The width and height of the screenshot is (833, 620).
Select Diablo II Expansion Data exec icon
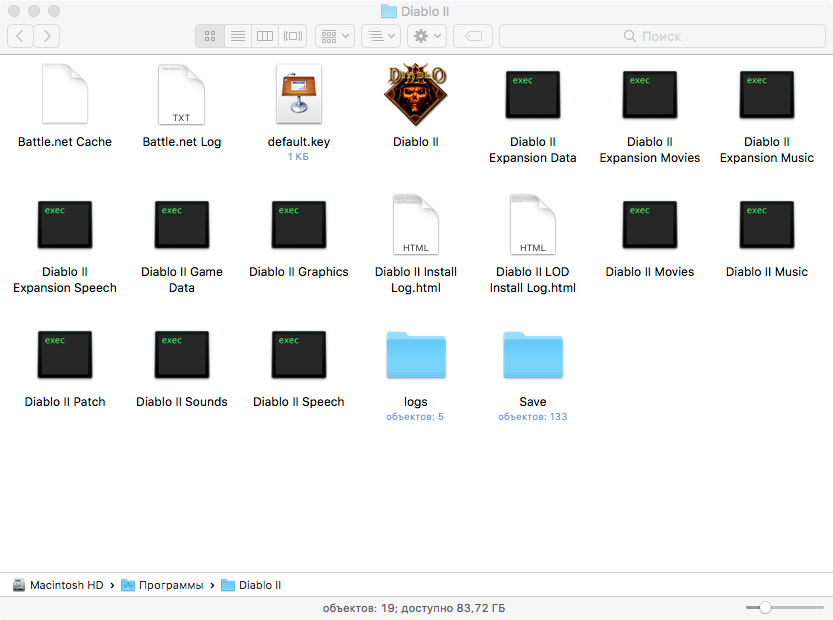pyautogui.click(x=533, y=95)
